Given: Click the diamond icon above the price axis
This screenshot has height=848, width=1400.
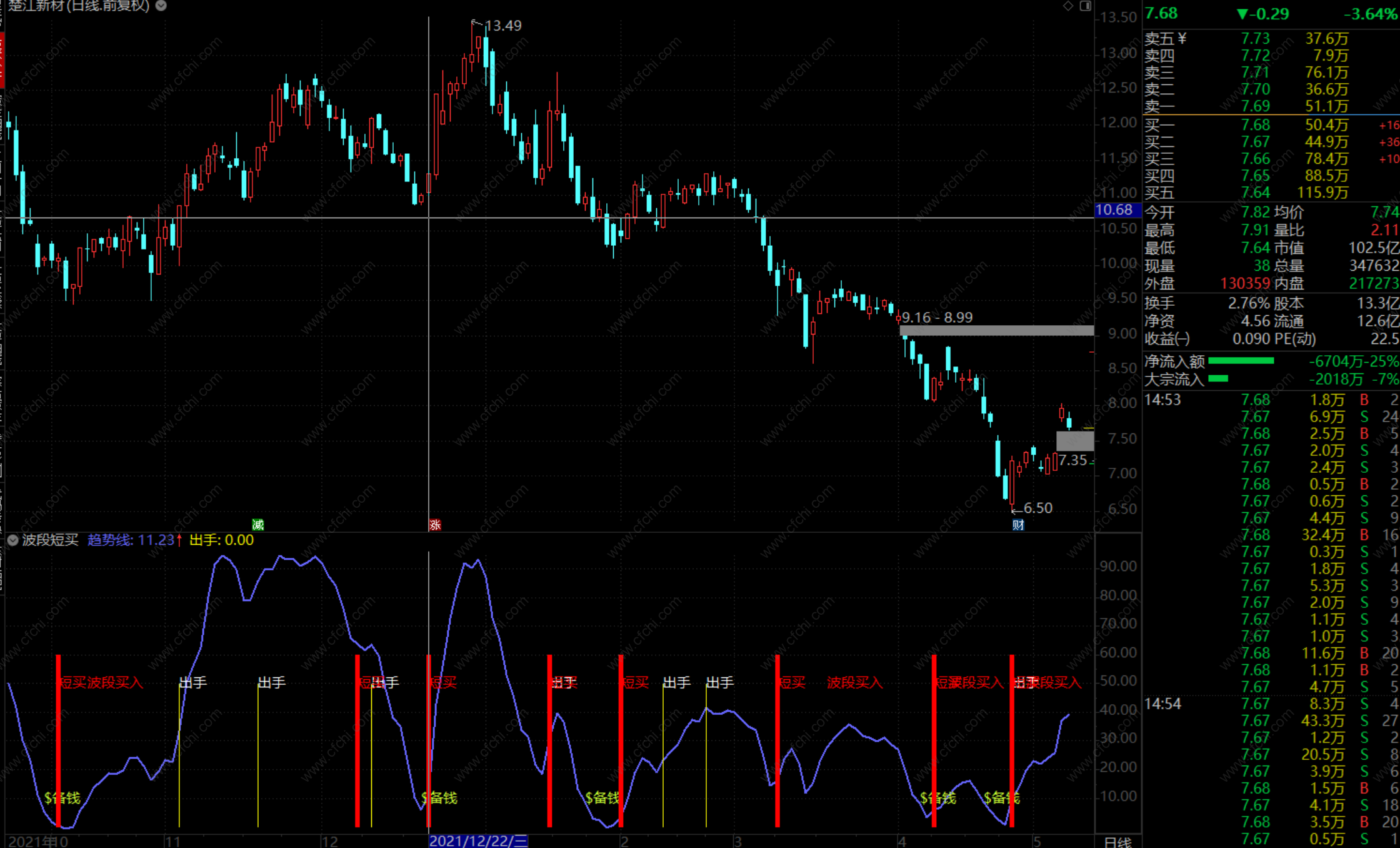Looking at the screenshot, I should point(1068,6).
